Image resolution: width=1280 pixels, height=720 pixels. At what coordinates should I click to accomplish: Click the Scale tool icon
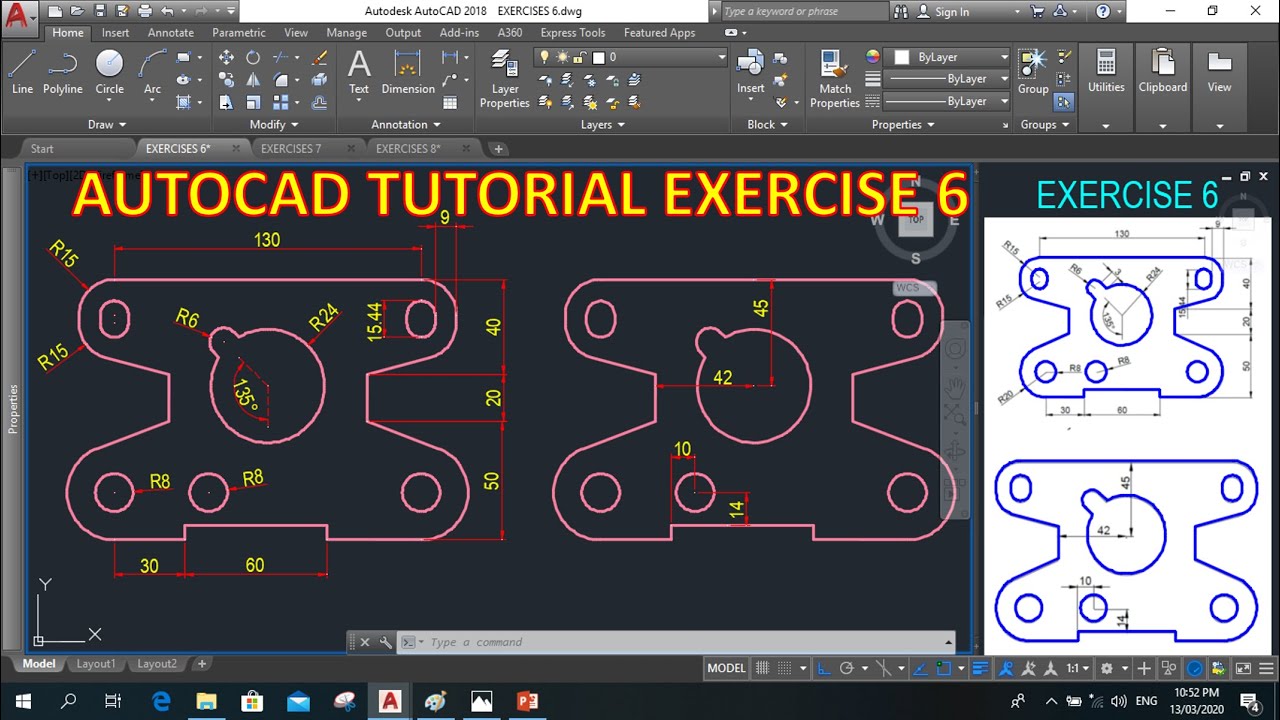tap(253, 102)
